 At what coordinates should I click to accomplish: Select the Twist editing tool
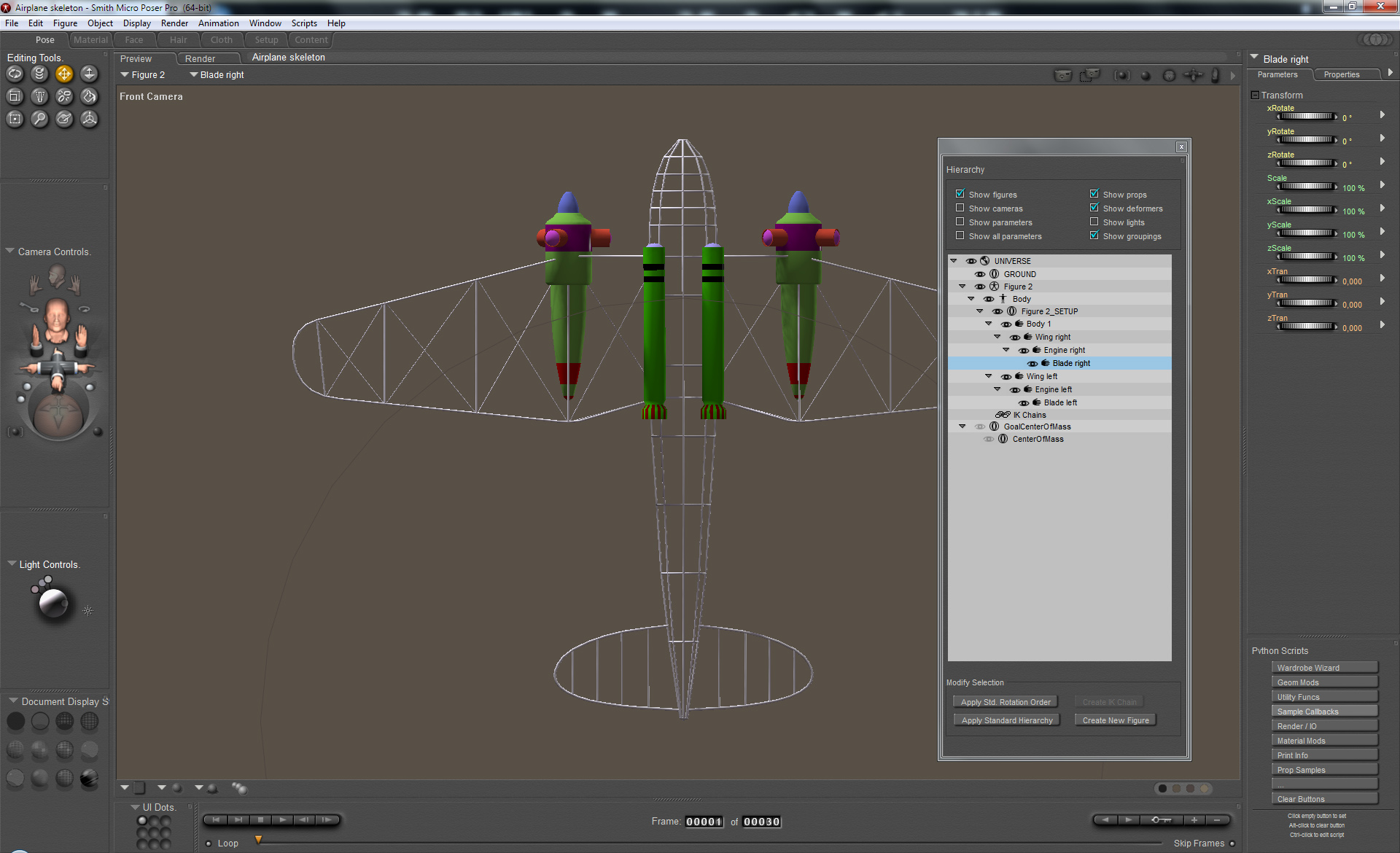(39, 74)
